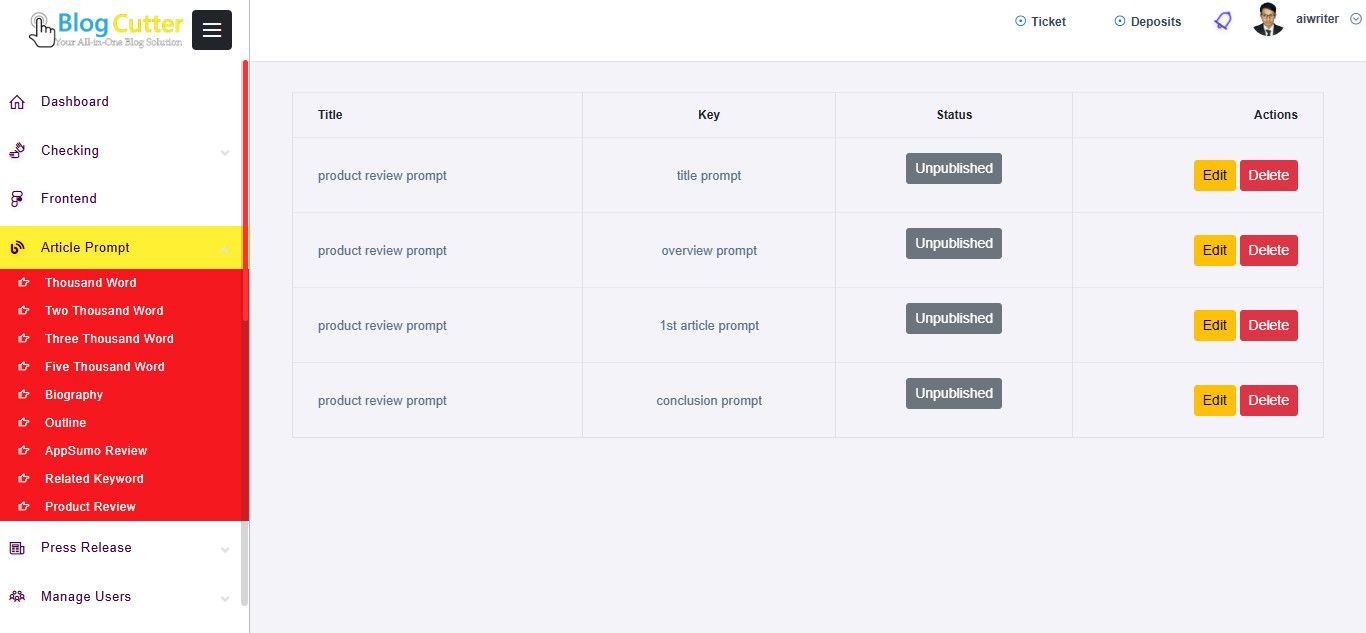Screen dimensions: 1366x633
Task: Toggle Unpublished status for title prompt
Action: coord(953,169)
